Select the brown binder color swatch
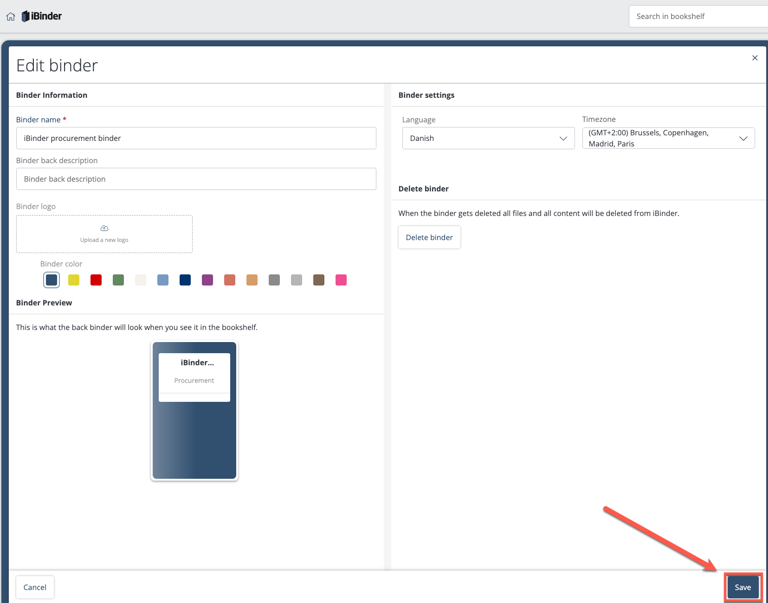Screen dimensions: 768x603 pos(319,280)
